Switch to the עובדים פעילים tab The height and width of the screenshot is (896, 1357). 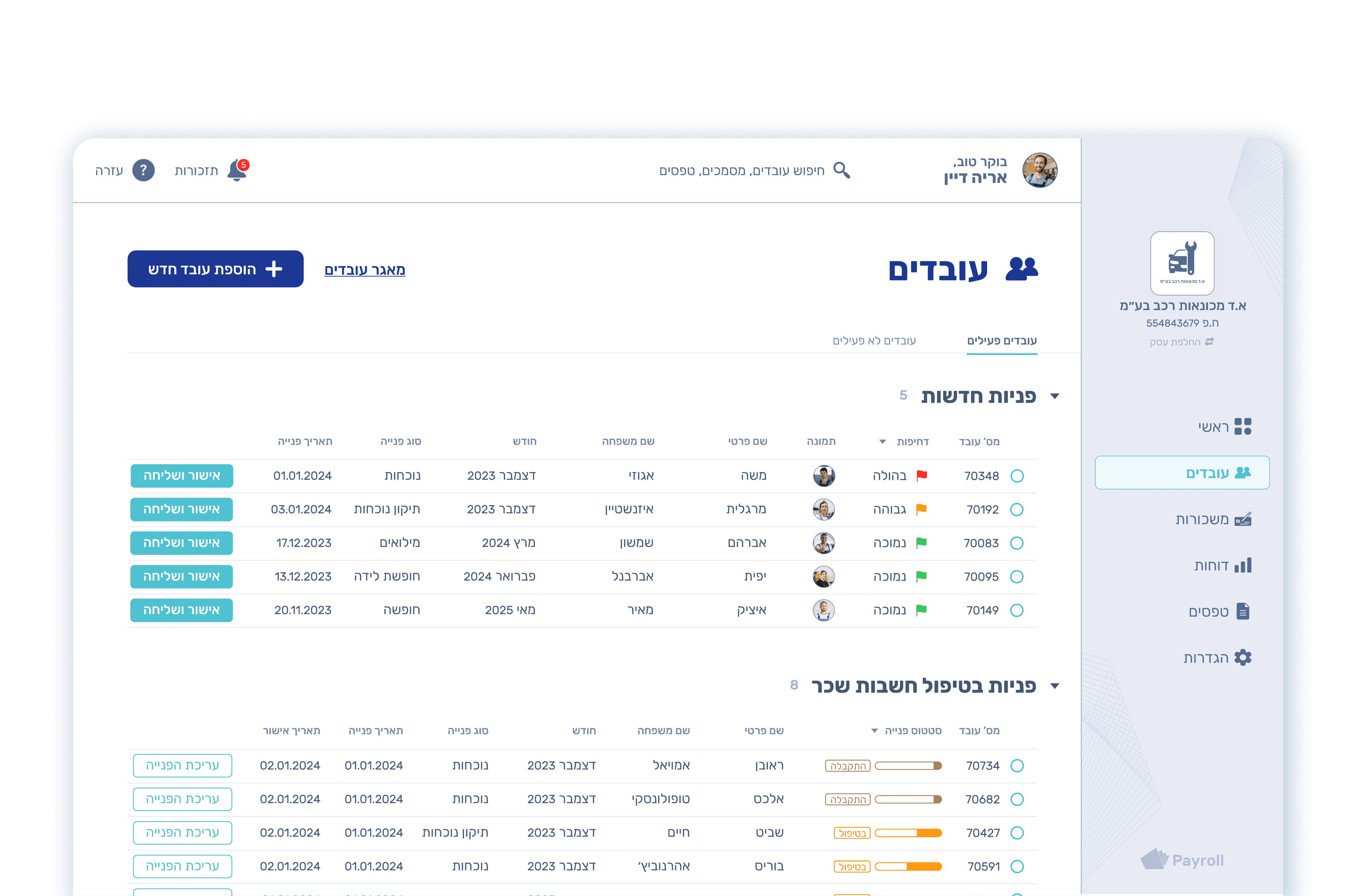(1002, 340)
